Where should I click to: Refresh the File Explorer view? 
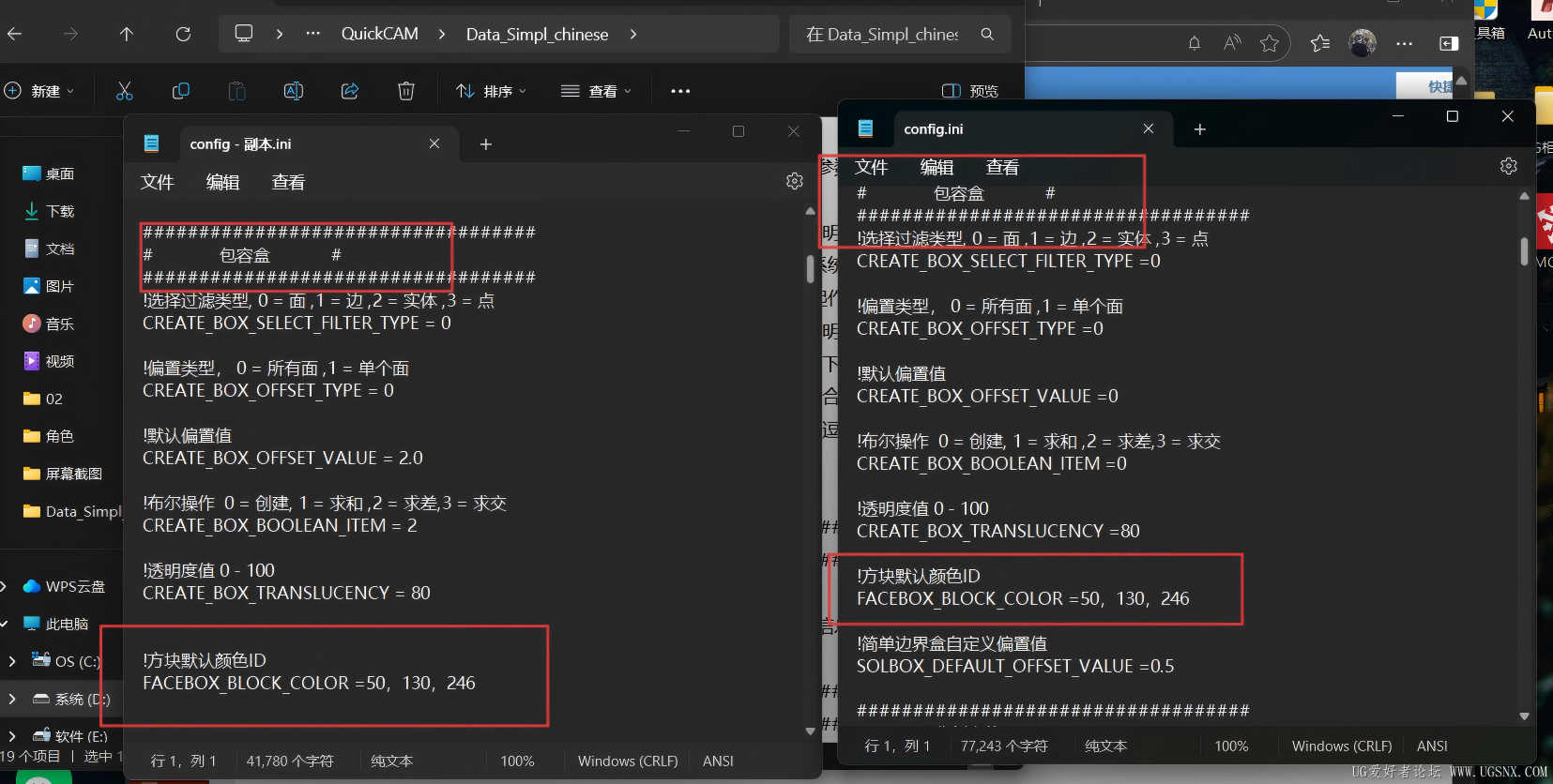pyautogui.click(x=183, y=34)
